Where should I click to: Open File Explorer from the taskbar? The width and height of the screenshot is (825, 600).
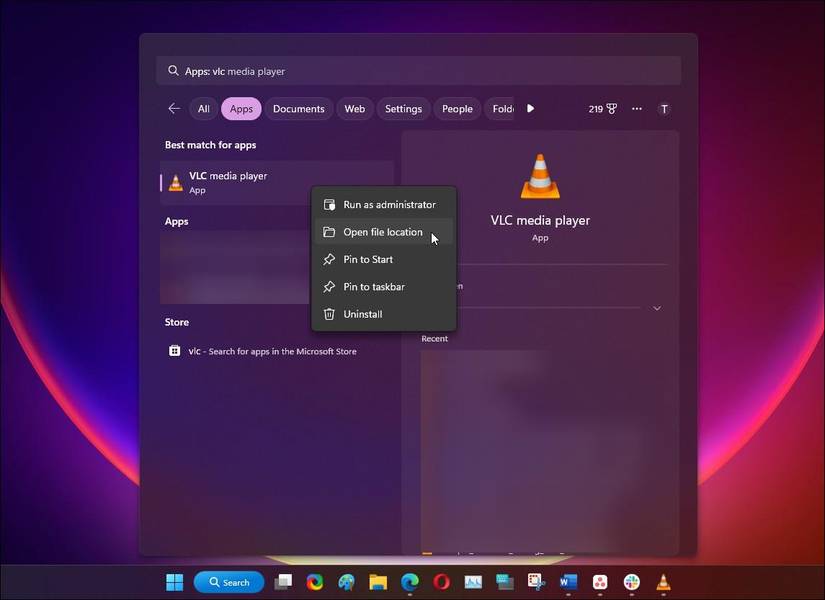377,581
